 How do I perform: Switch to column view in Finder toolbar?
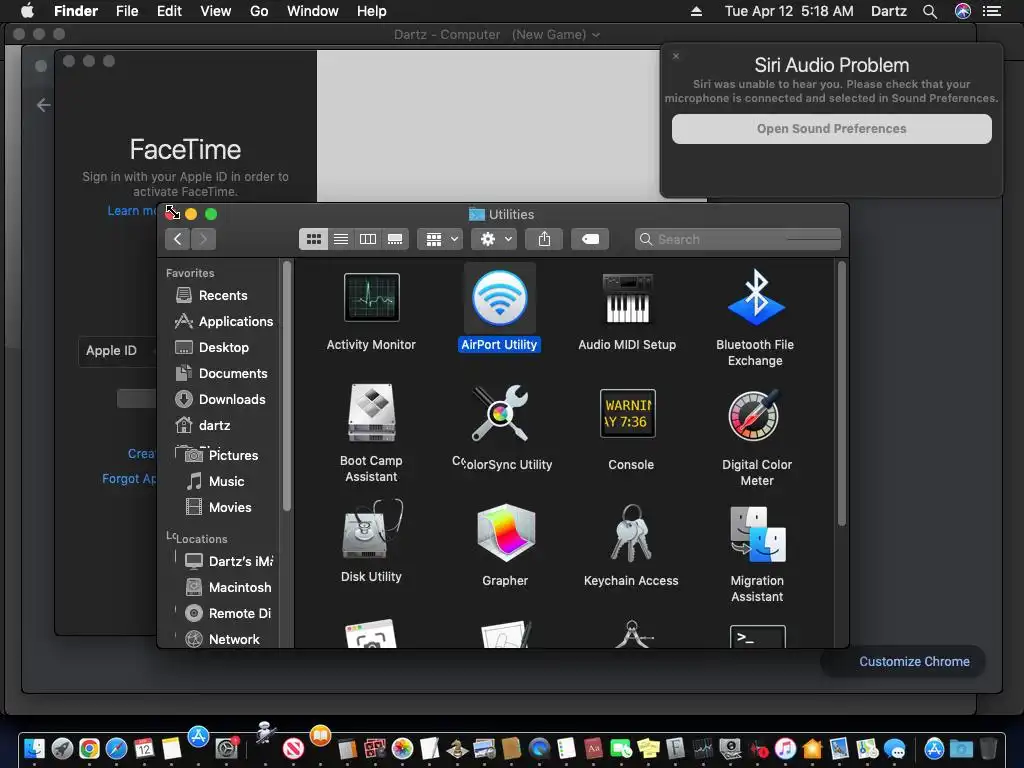368,239
